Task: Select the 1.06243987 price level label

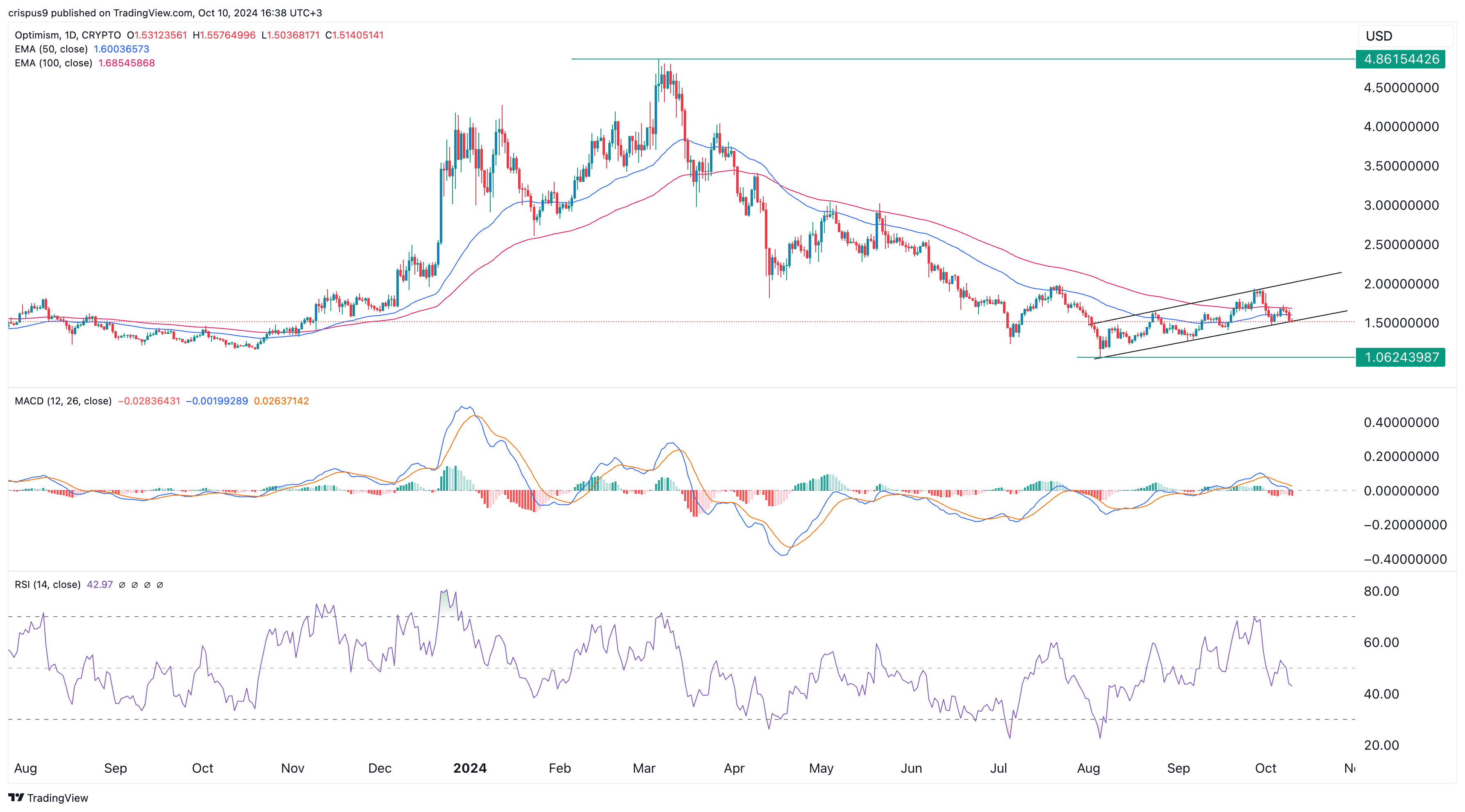Action: point(1401,357)
